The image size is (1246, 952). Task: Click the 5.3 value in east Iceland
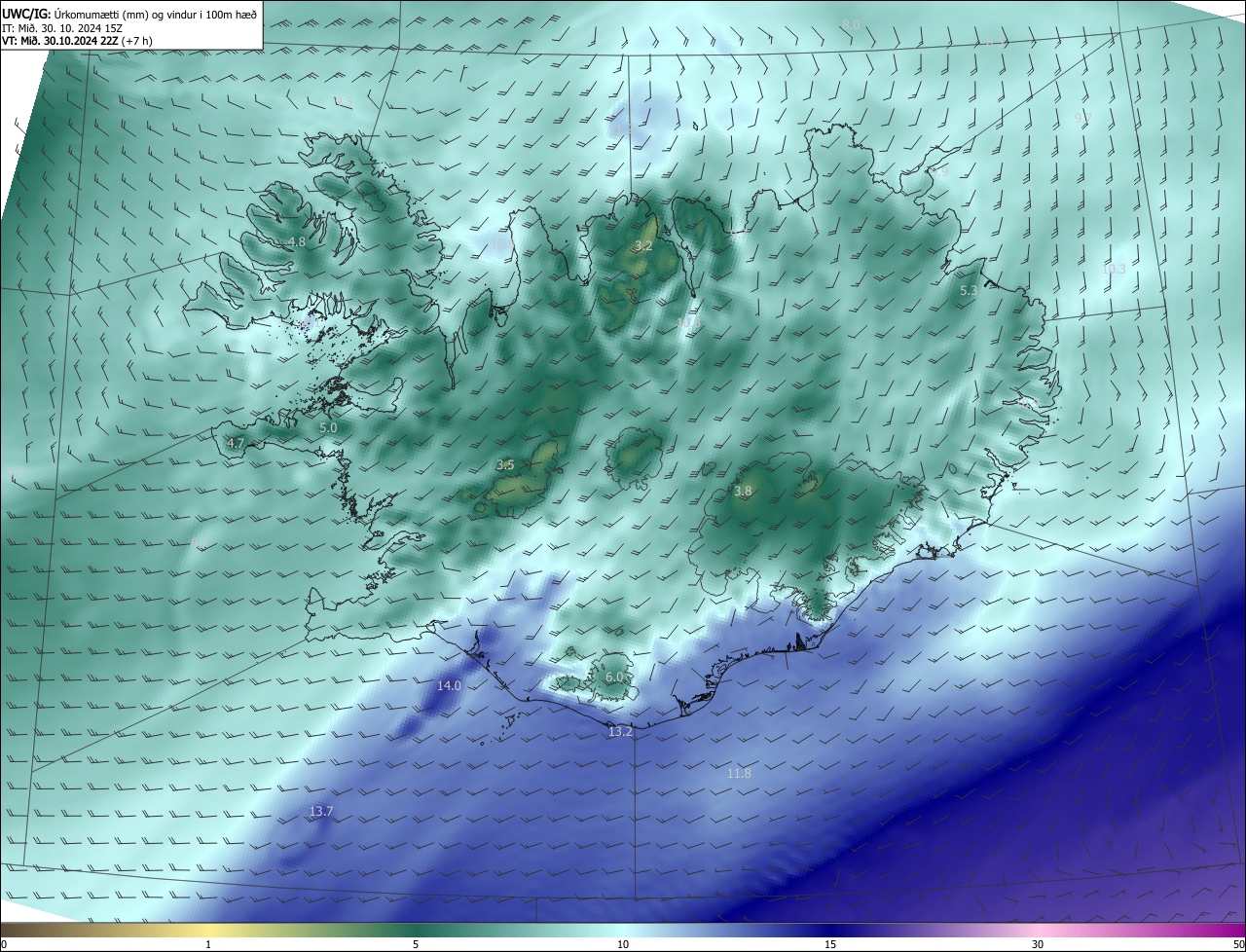pos(969,290)
